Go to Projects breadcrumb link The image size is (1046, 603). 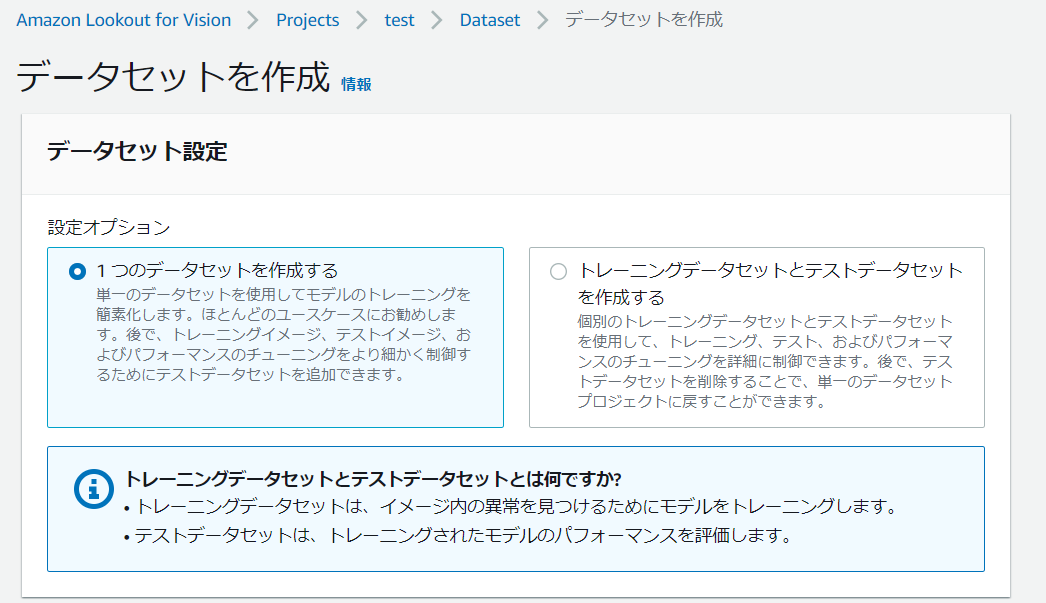pos(308,20)
